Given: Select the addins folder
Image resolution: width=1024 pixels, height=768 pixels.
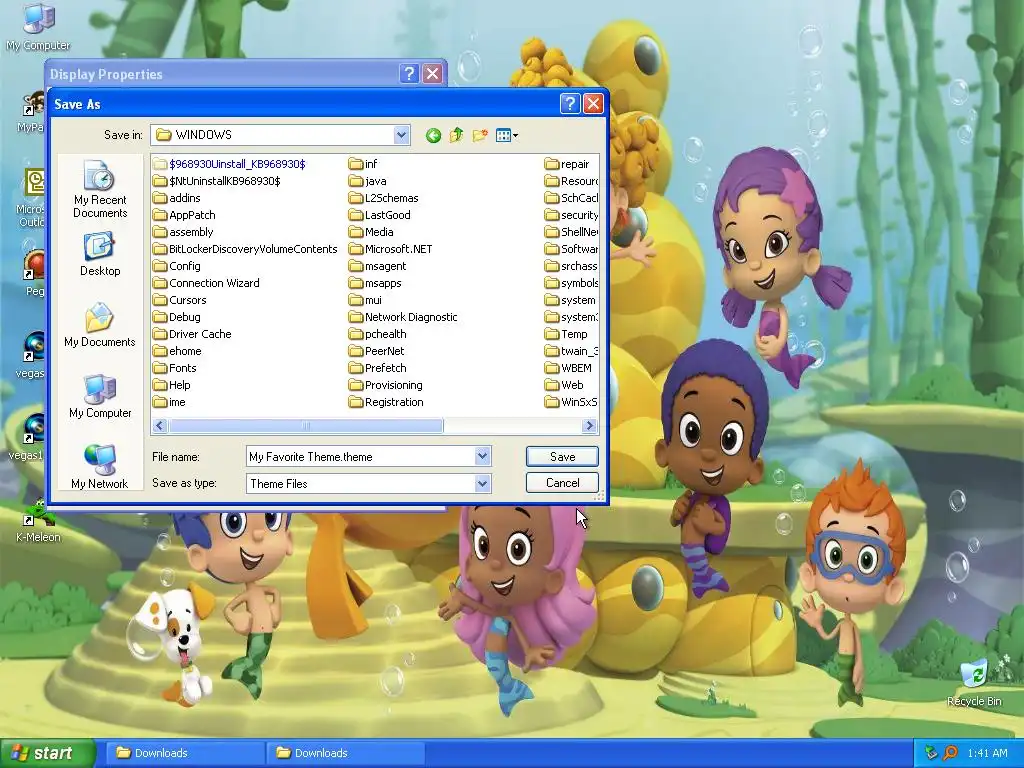Looking at the screenshot, I should click(x=177, y=198).
